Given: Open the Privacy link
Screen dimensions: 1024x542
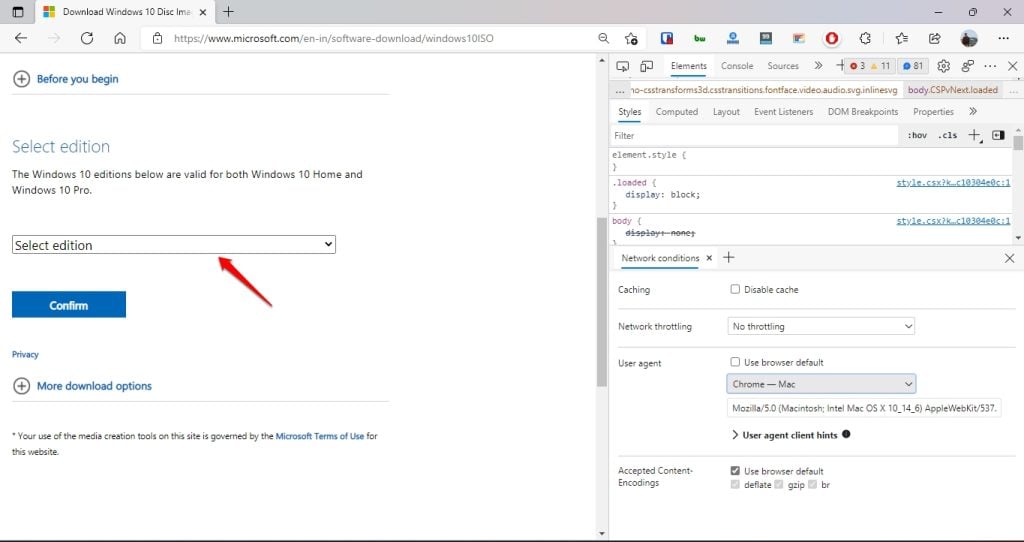Looking at the screenshot, I should (25, 355).
